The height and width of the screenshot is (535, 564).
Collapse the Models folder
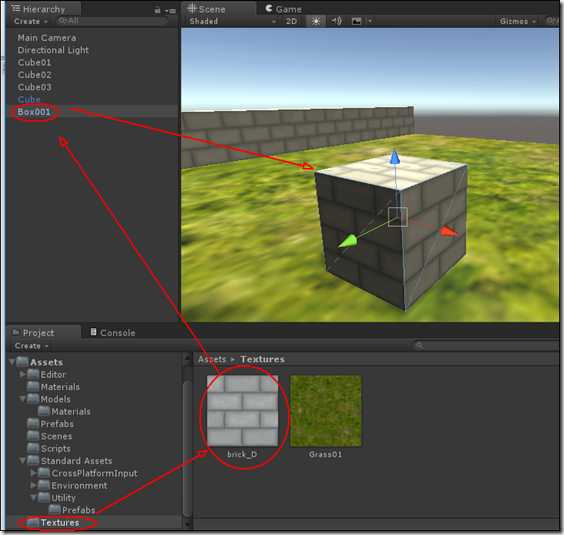pos(23,399)
